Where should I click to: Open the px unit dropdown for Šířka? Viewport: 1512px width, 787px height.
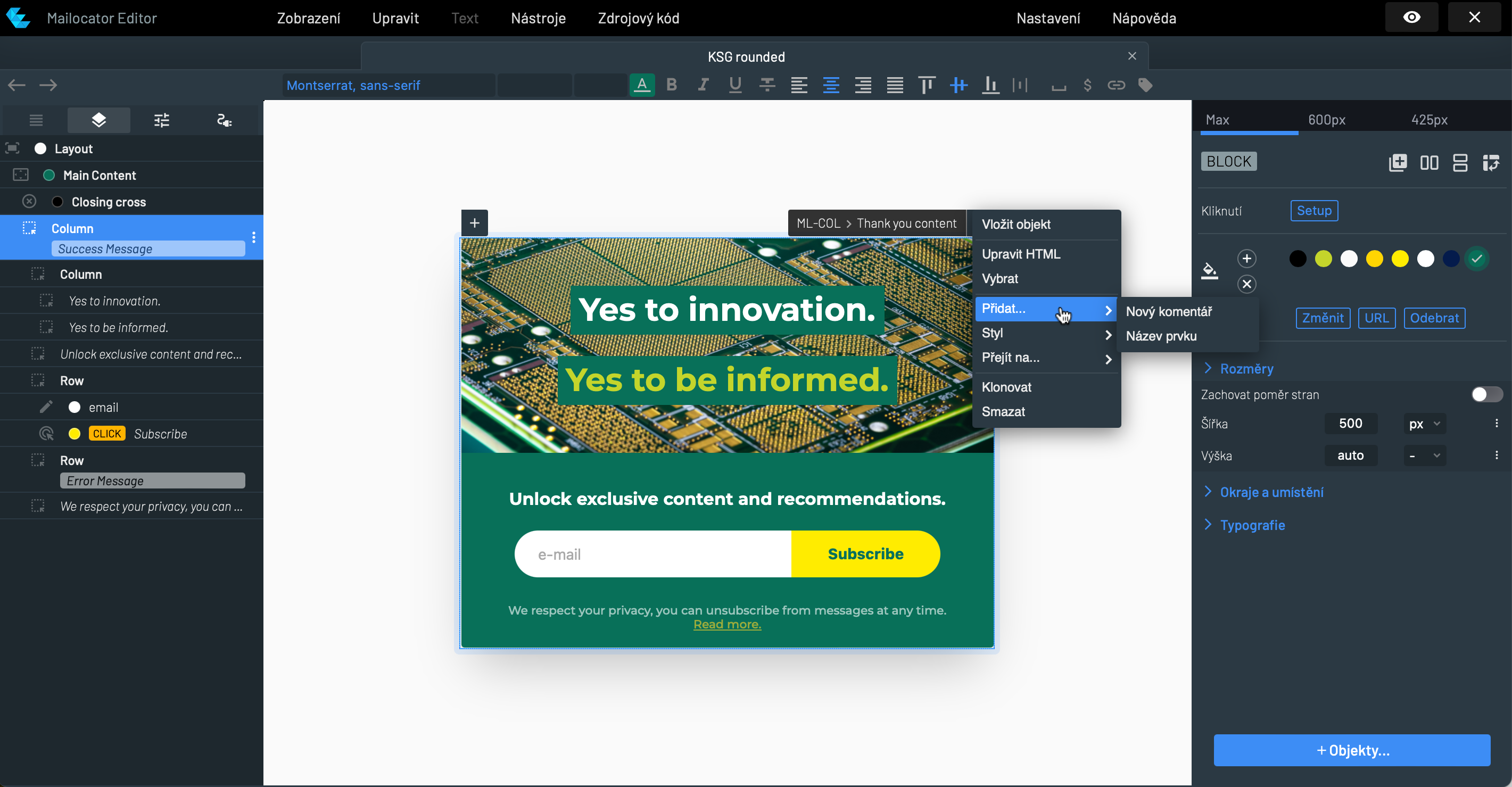coord(1425,423)
